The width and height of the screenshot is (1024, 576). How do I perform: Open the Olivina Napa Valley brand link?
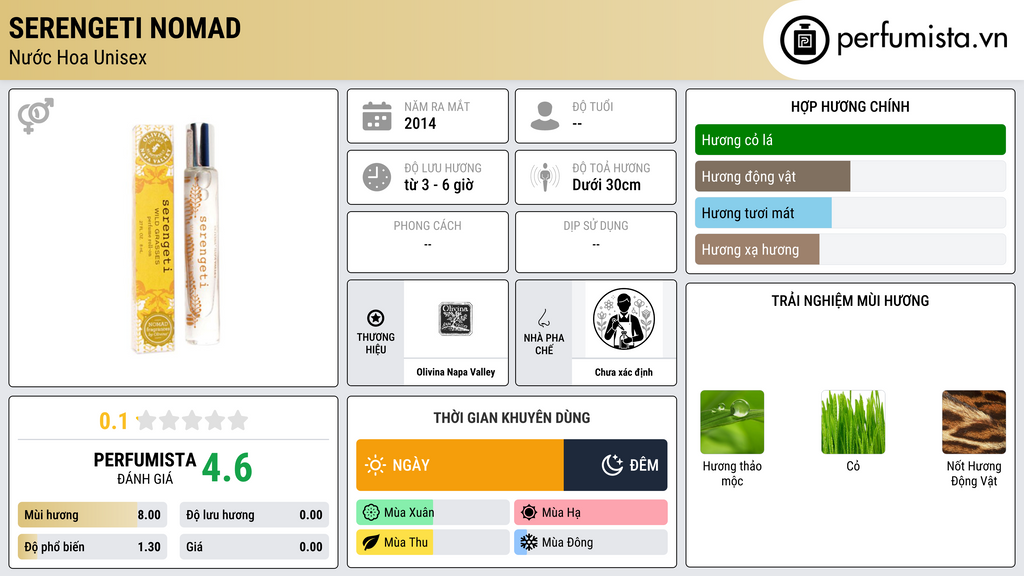pyautogui.click(x=456, y=372)
